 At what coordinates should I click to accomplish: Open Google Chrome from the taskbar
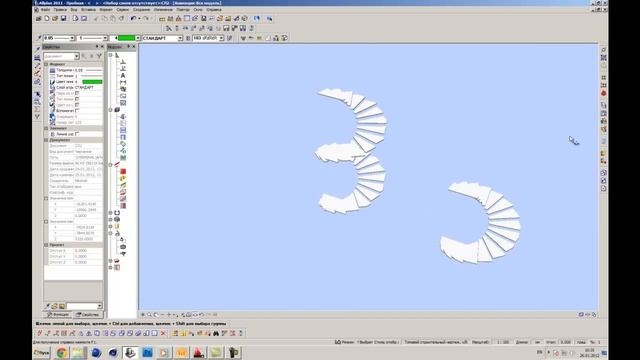click(62, 353)
